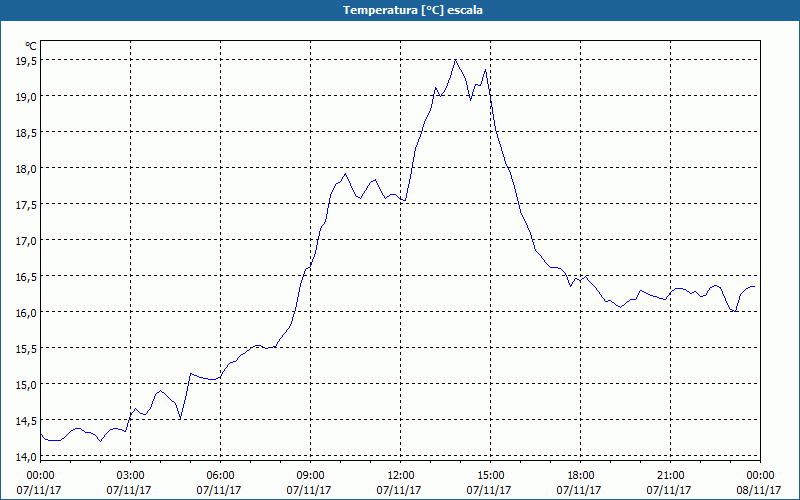
Task: Select the 06:00 time axis label
Action: pyautogui.click(x=220, y=476)
